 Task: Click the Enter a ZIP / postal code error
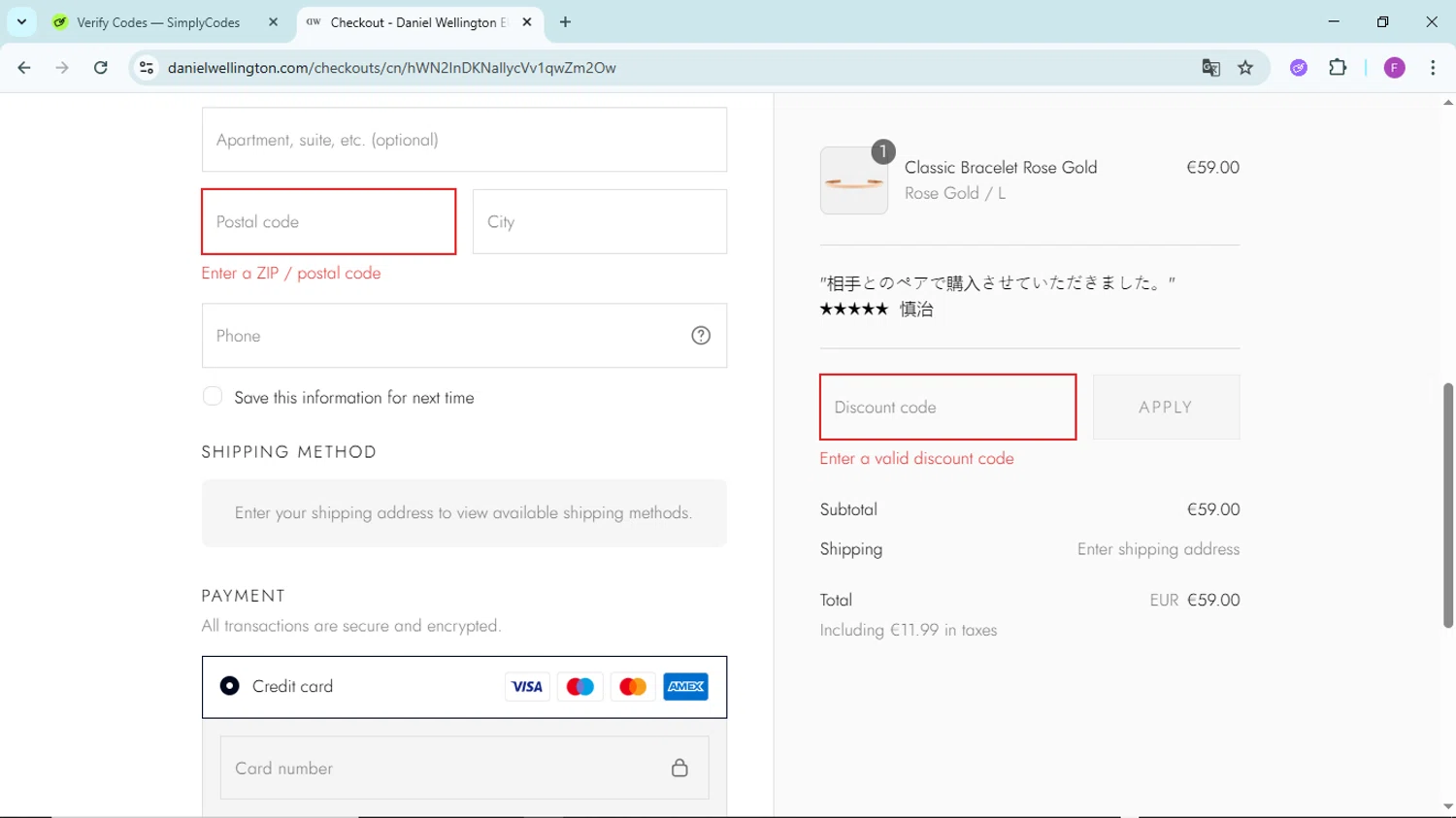[291, 274]
